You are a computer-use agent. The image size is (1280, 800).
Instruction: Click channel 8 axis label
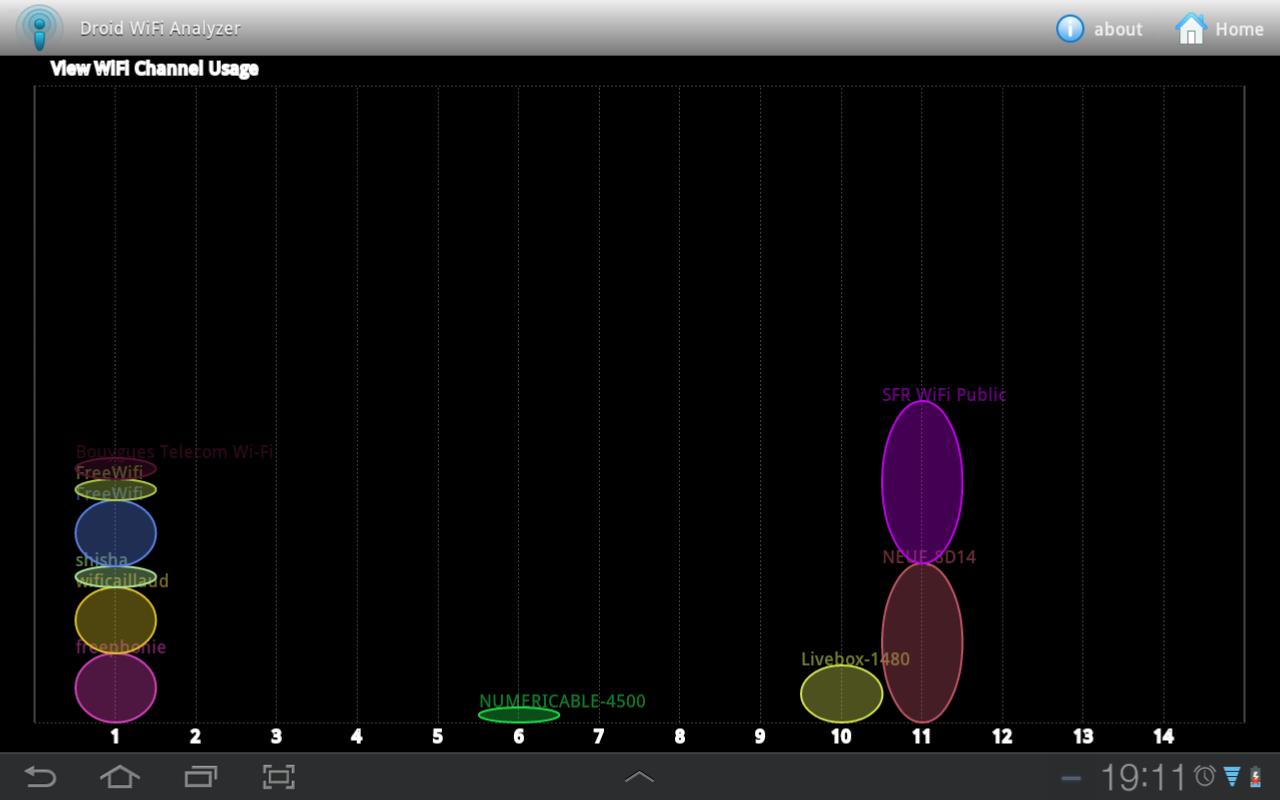679,737
